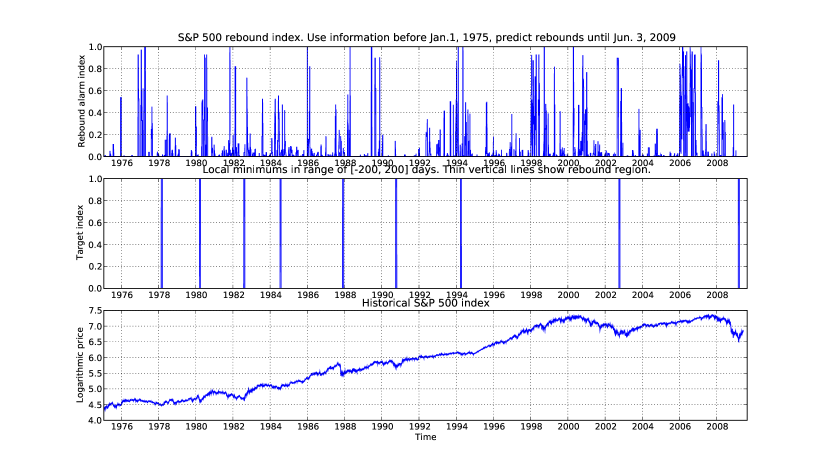
Task: Click tick '0.4' on Target index axis
Action: pos(95,245)
